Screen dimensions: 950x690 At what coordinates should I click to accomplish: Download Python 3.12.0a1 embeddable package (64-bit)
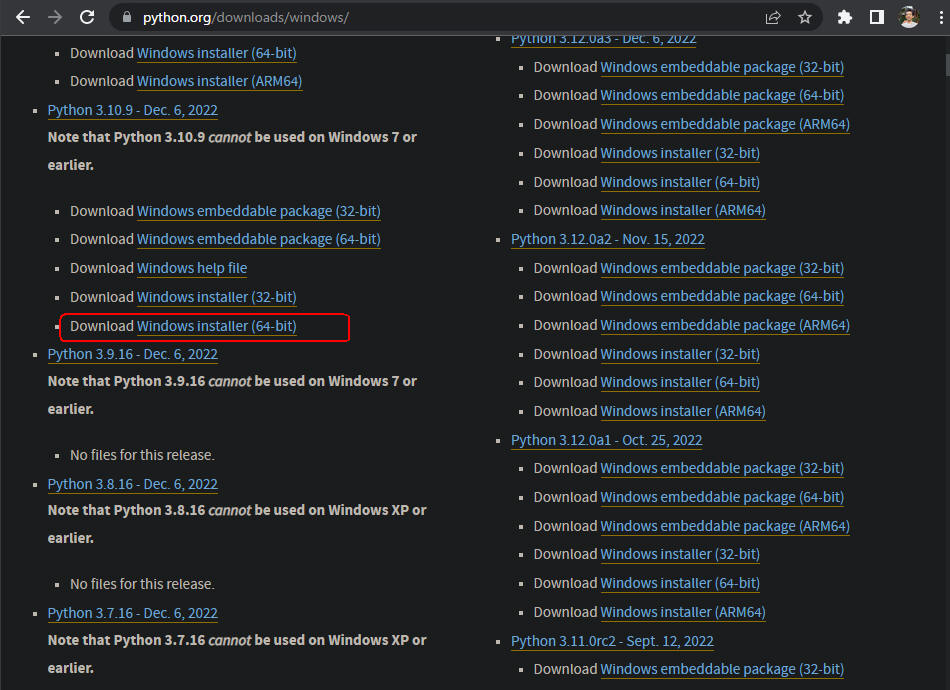point(722,497)
